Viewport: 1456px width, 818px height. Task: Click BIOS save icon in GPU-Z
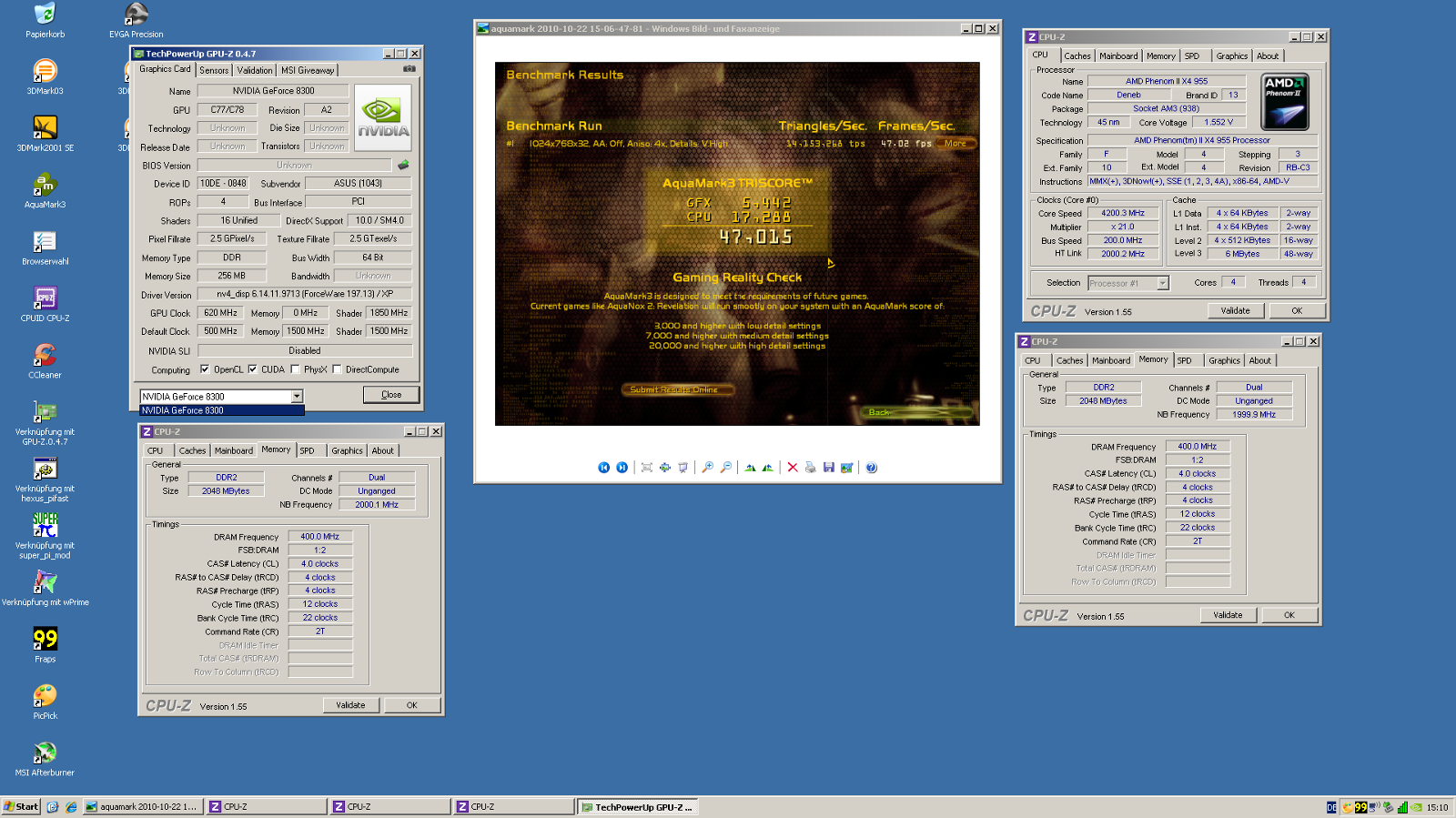click(403, 165)
